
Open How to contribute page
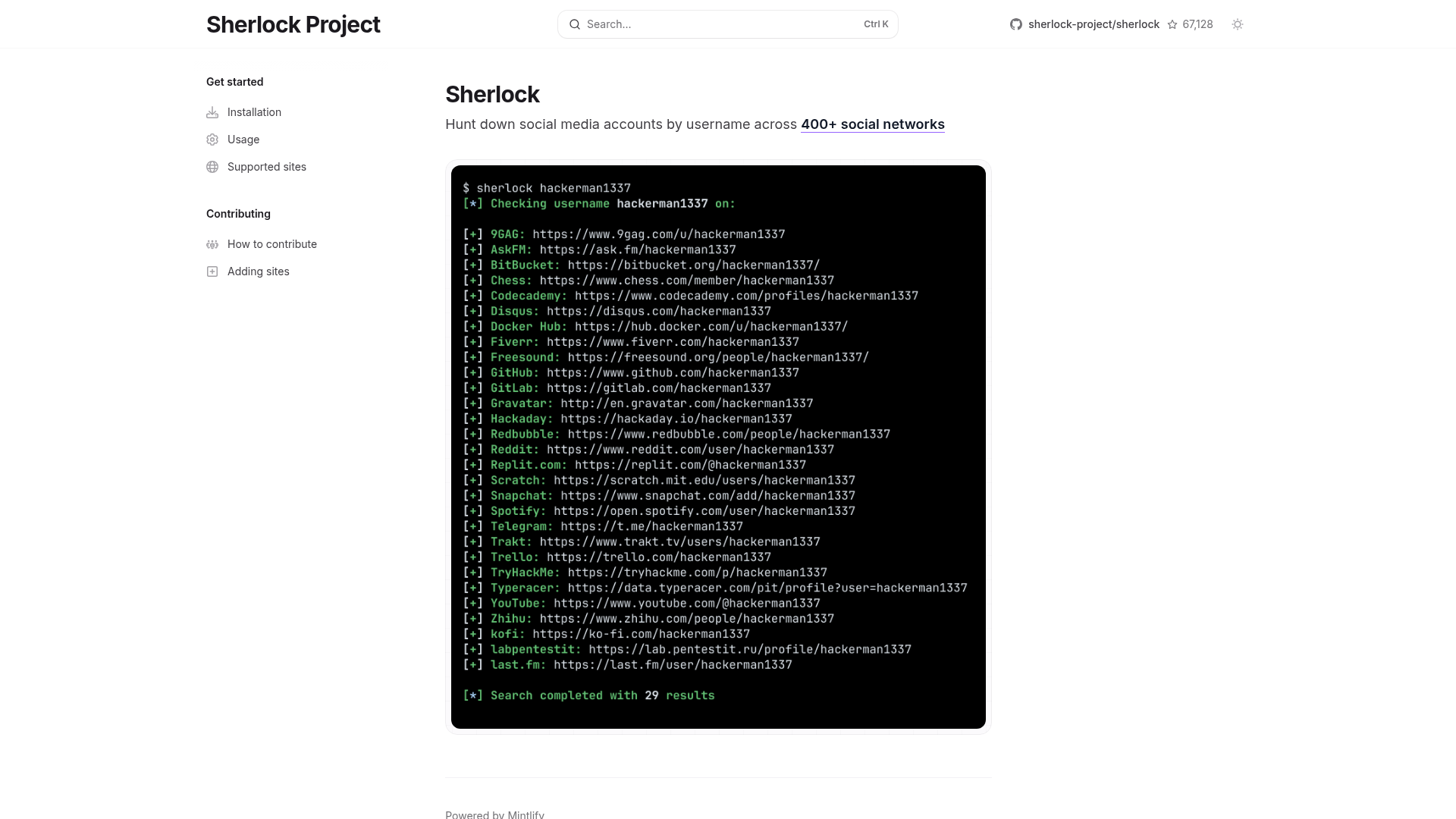coord(272,244)
